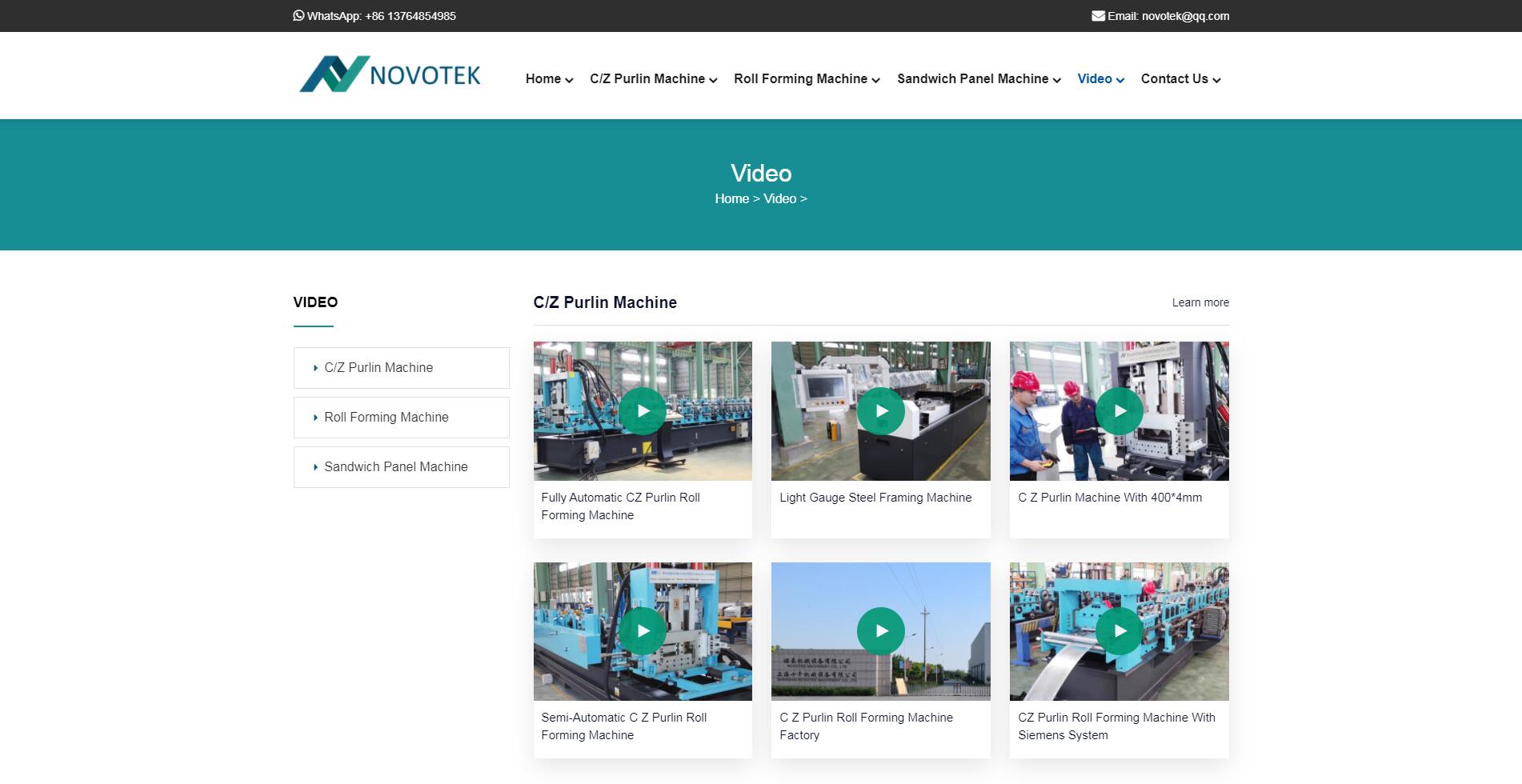Click the WhatsApp icon in top bar

tap(298, 15)
